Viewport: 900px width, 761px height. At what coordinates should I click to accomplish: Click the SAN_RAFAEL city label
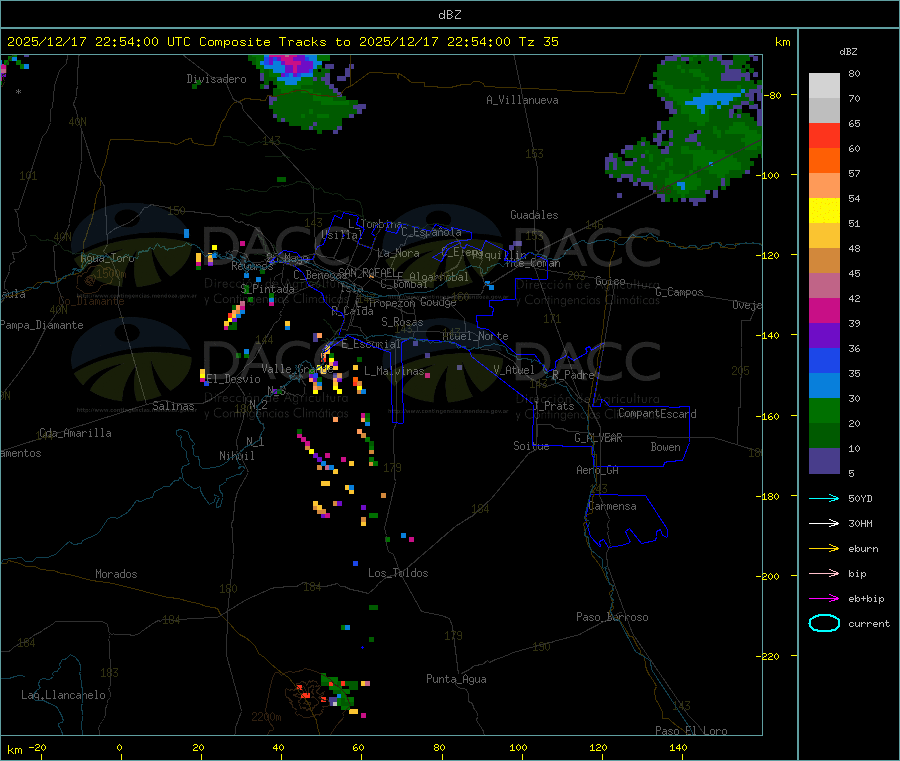(x=368, y=272)
